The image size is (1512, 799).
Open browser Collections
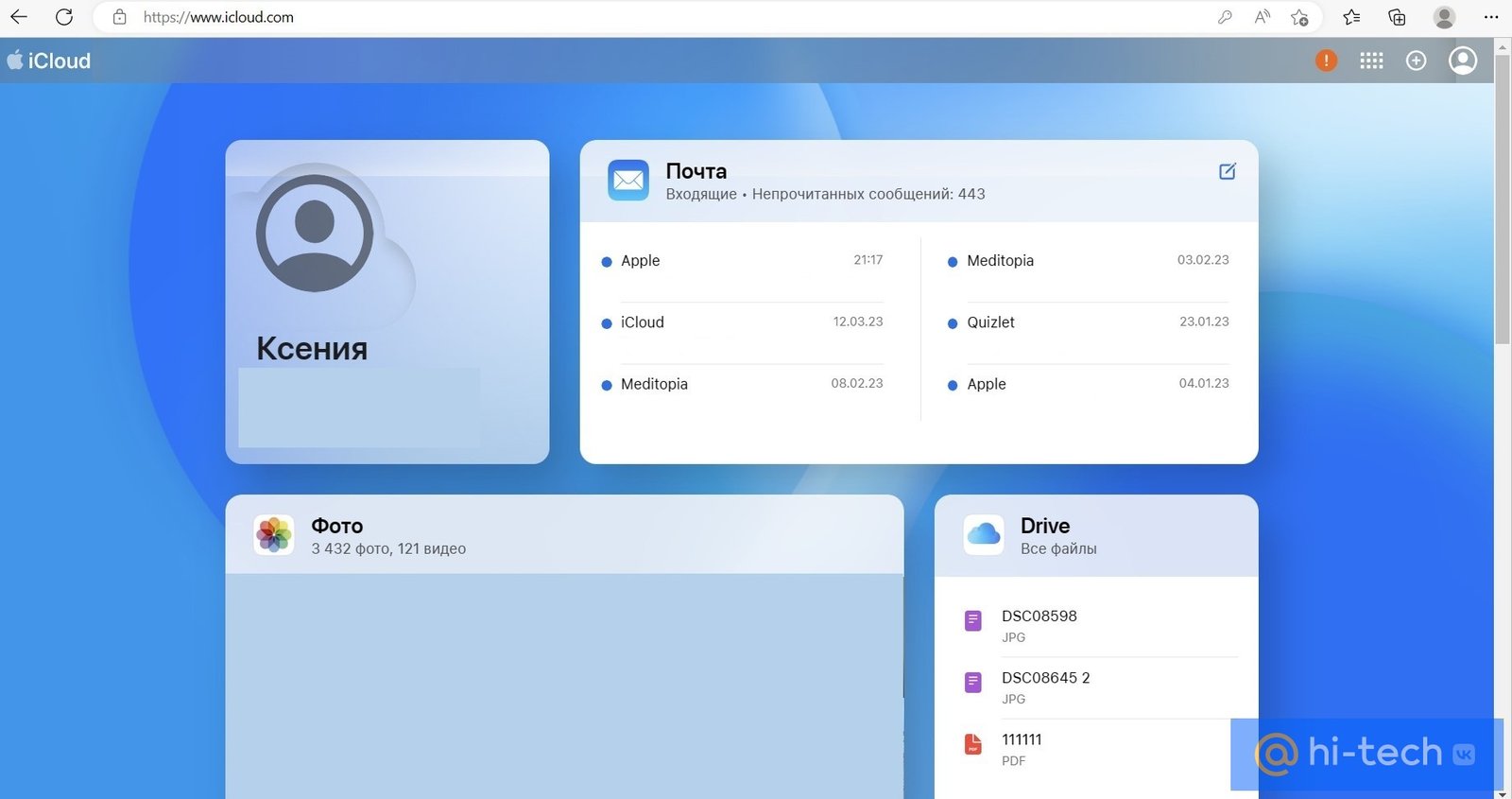[x=1397, y=17]
